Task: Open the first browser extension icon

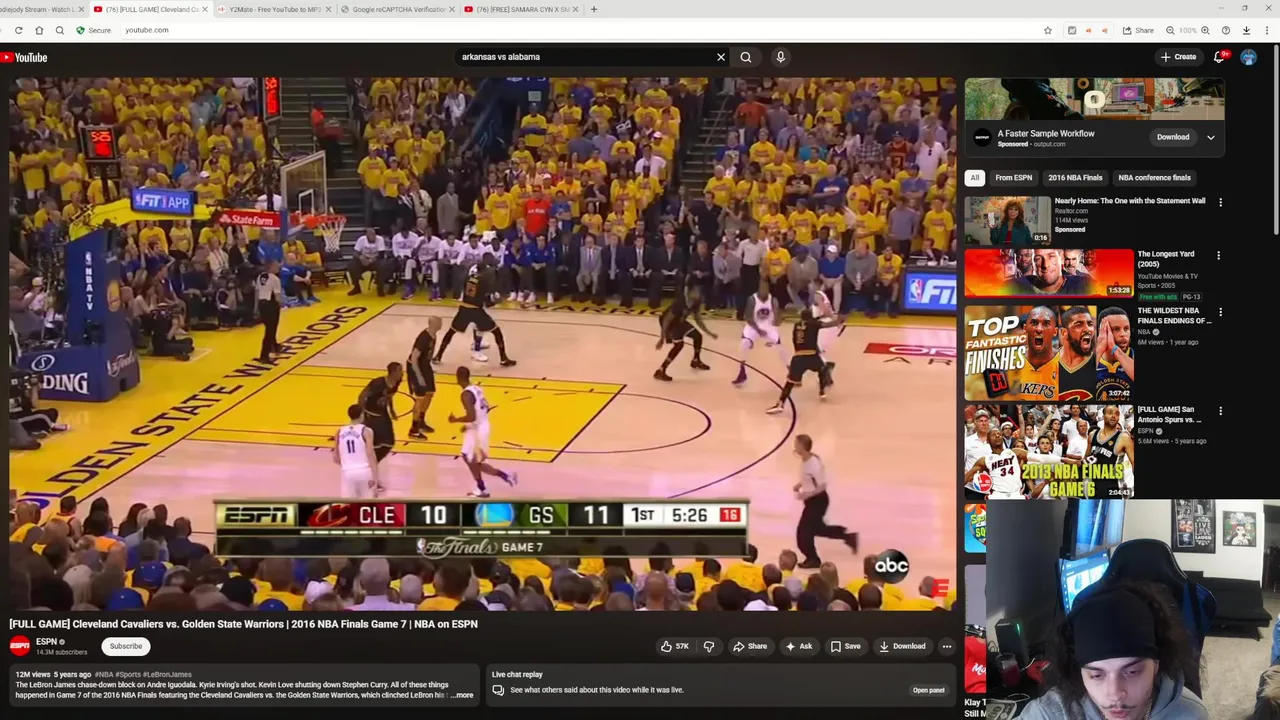Action: click(1072, 30)
